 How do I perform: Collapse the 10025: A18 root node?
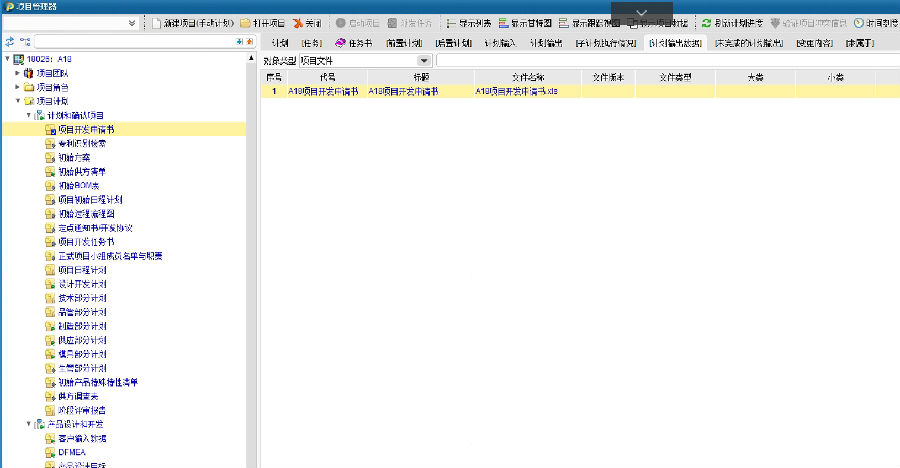(7, 59)
